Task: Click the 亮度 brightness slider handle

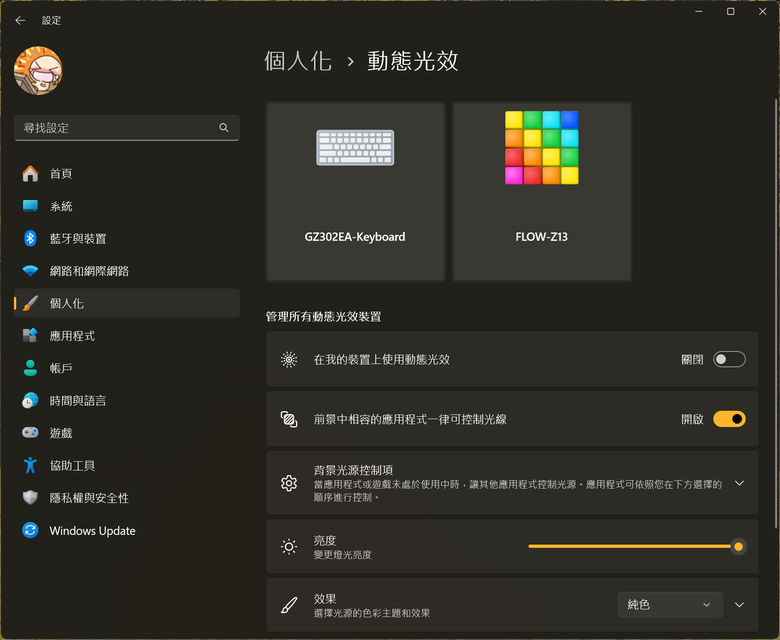Action: pos(738,547)
